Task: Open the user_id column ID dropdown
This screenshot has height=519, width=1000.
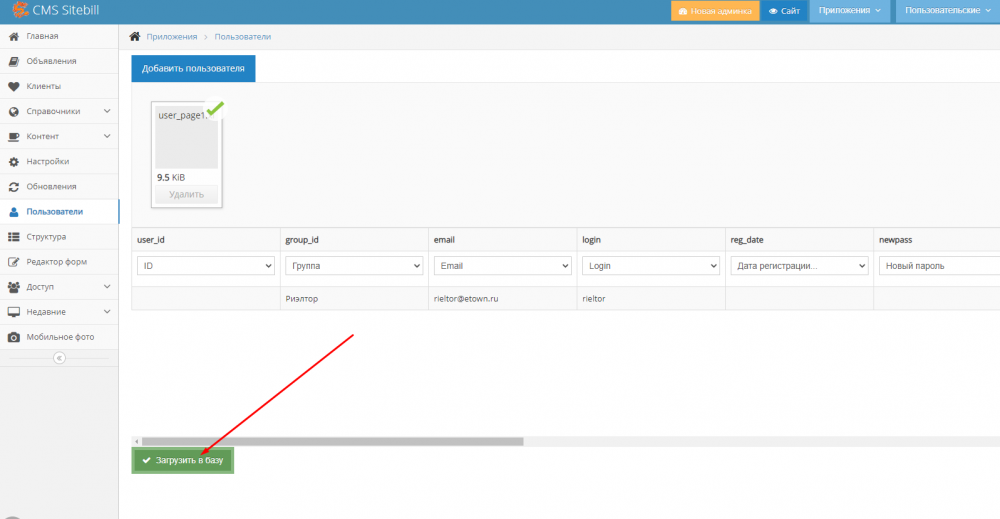Action: (x=205, y=266)
